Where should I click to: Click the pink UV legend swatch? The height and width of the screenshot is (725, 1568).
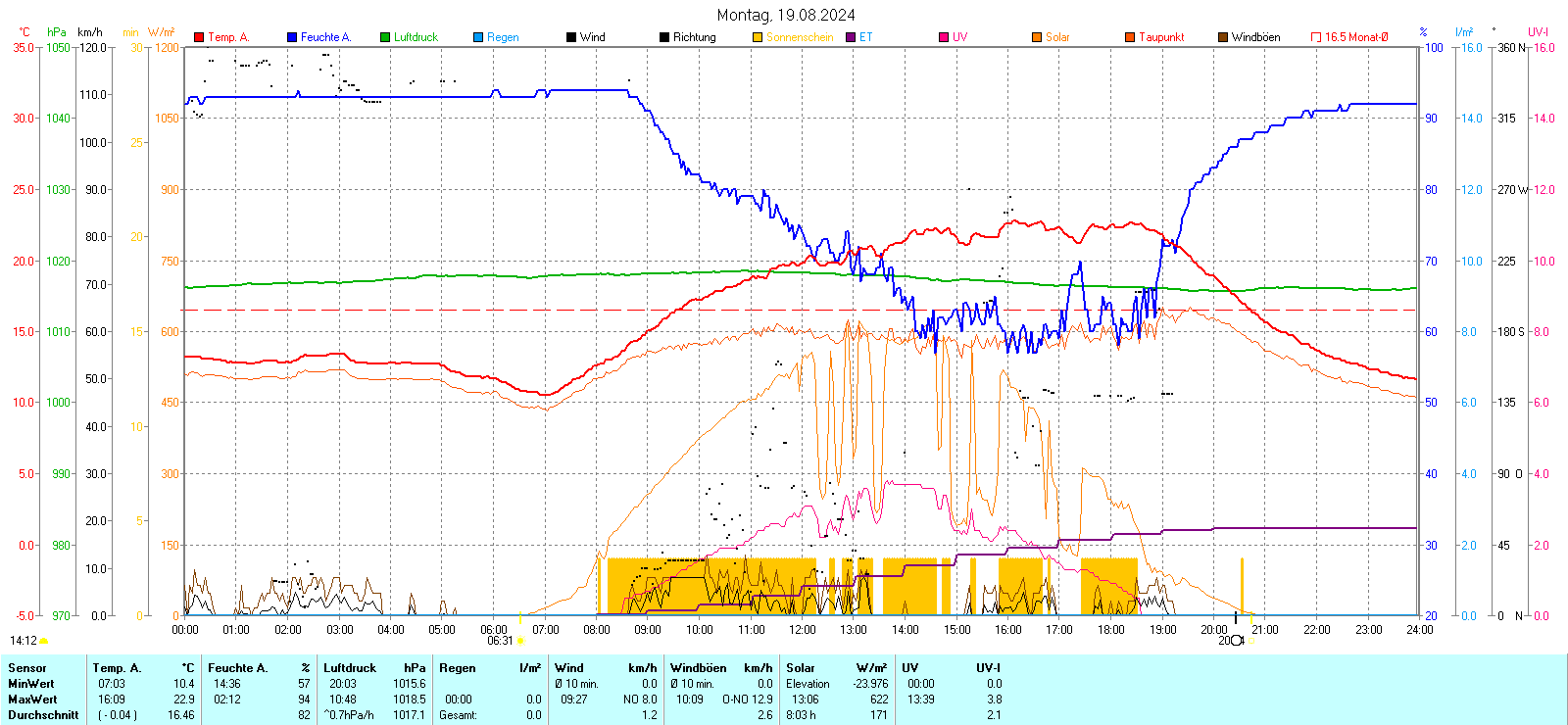pos(944,37)
